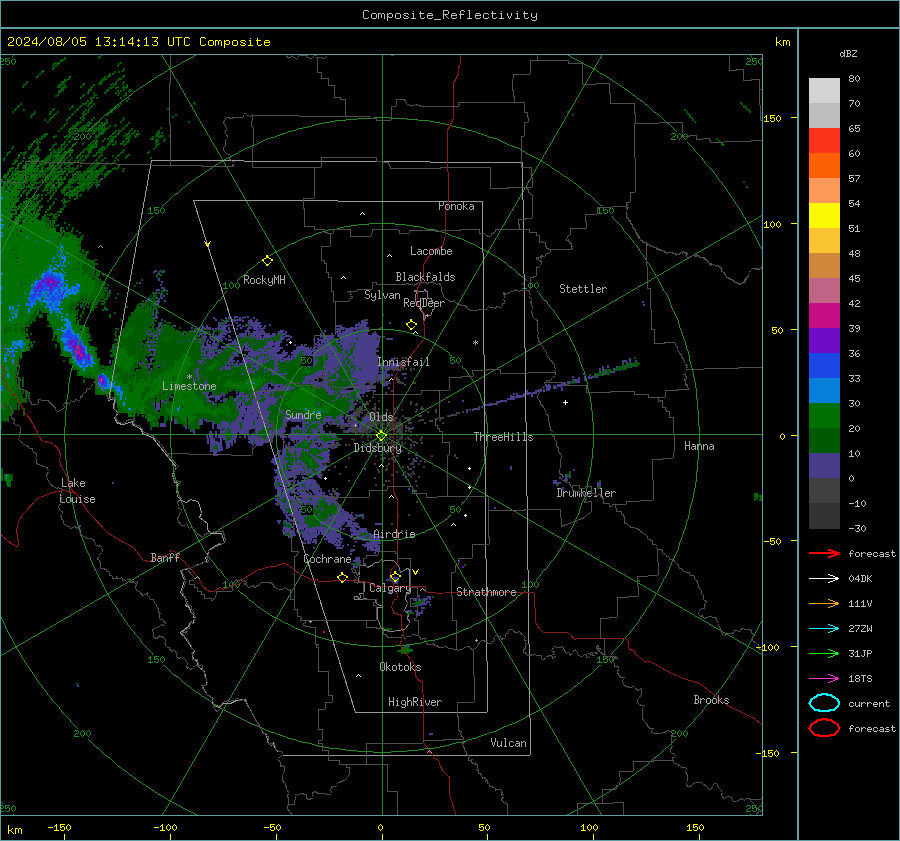The height and width of the screenshot is (841, 900).
Task: Click the Drumheller label
Action: coord(586,493)
